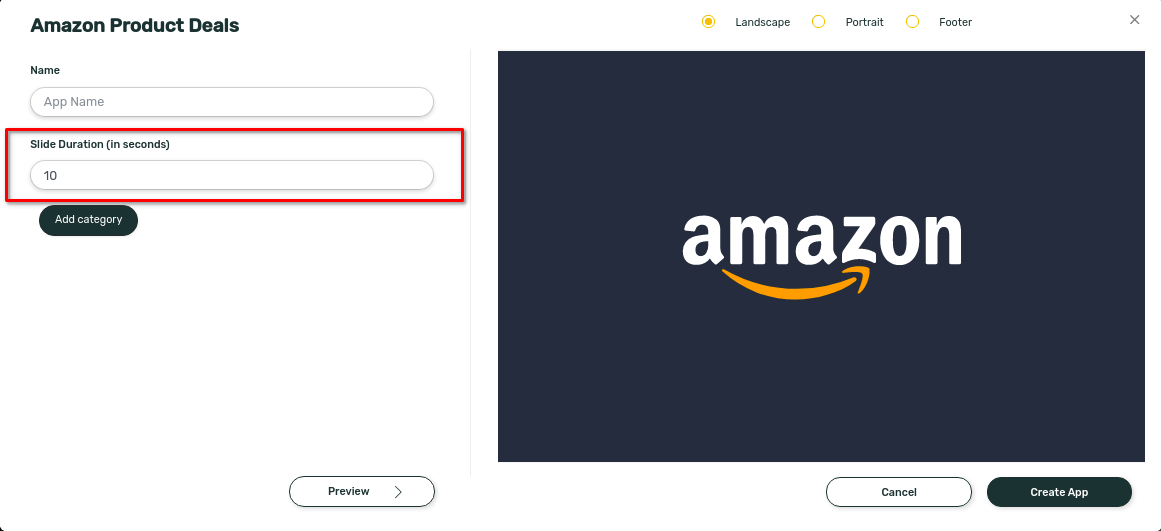Click the Slide Duration (in seconds) label
The height and width of the screenshot is (531, 1161).
(x=100, y=144)
